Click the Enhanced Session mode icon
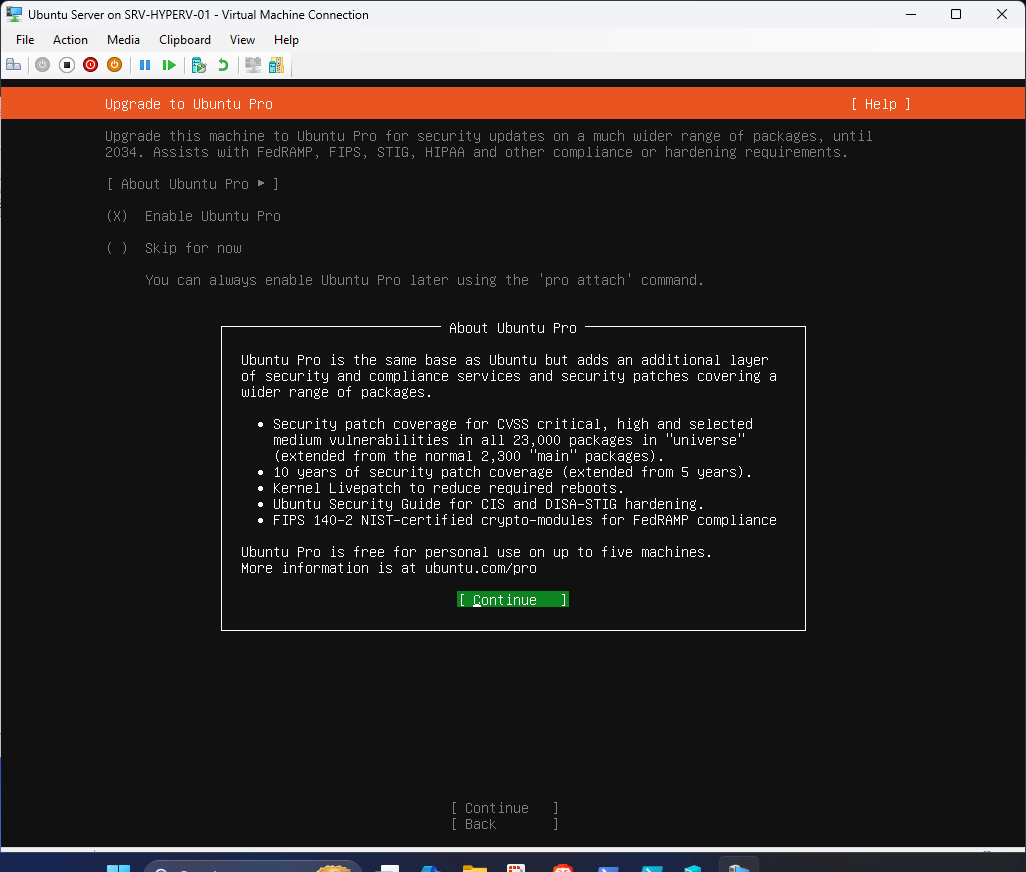Viewport: 1026px width, 872px height. (252, 64)
